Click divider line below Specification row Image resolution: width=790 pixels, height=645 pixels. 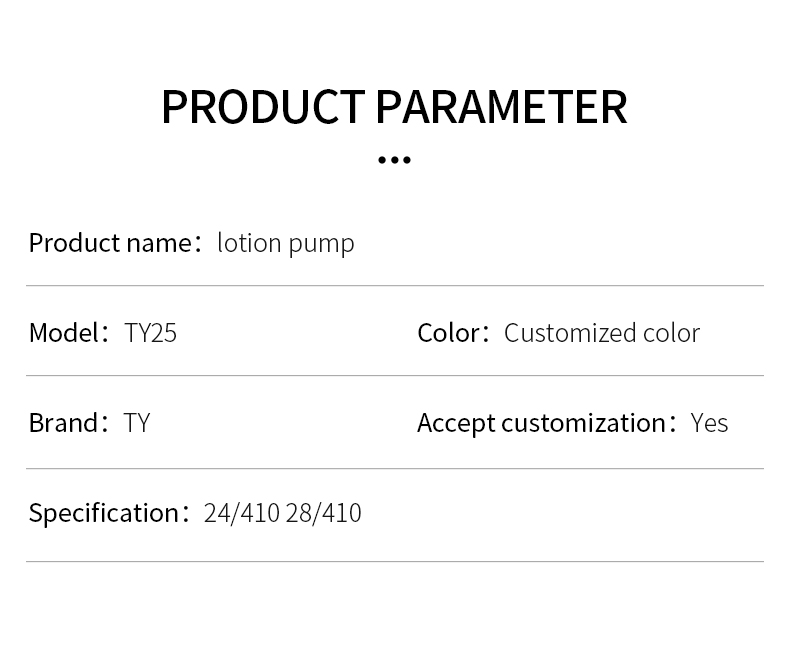[x=395, y=561]
